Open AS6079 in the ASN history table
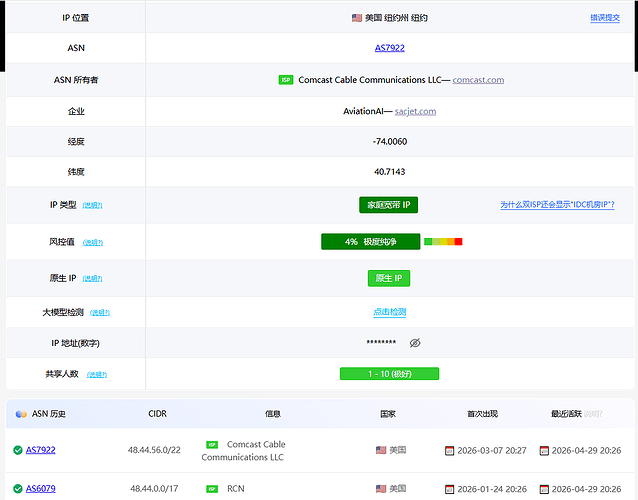 tap(41, 489)
